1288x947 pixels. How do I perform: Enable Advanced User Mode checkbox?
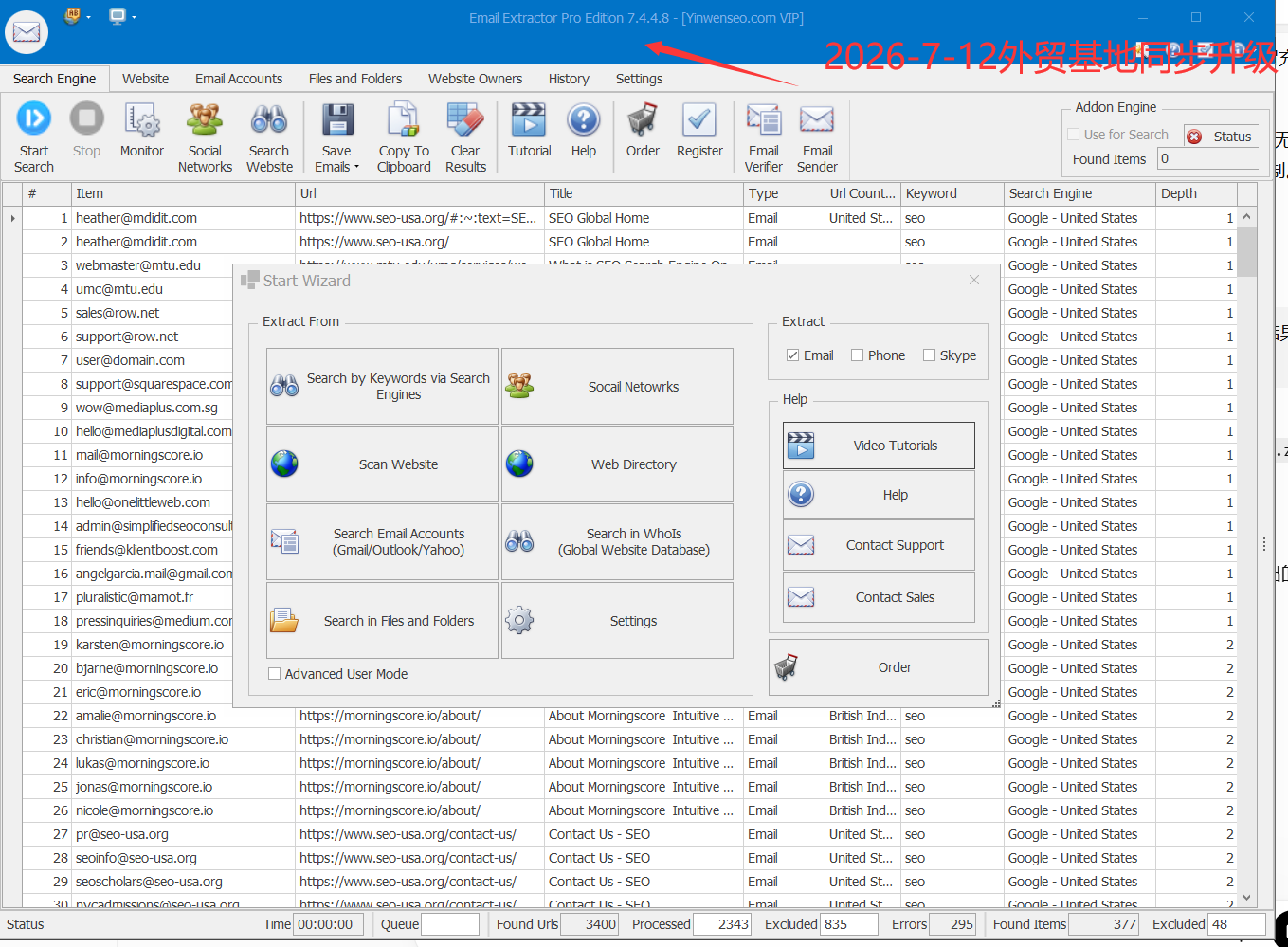pyautogui.click(x=274, y=674)
